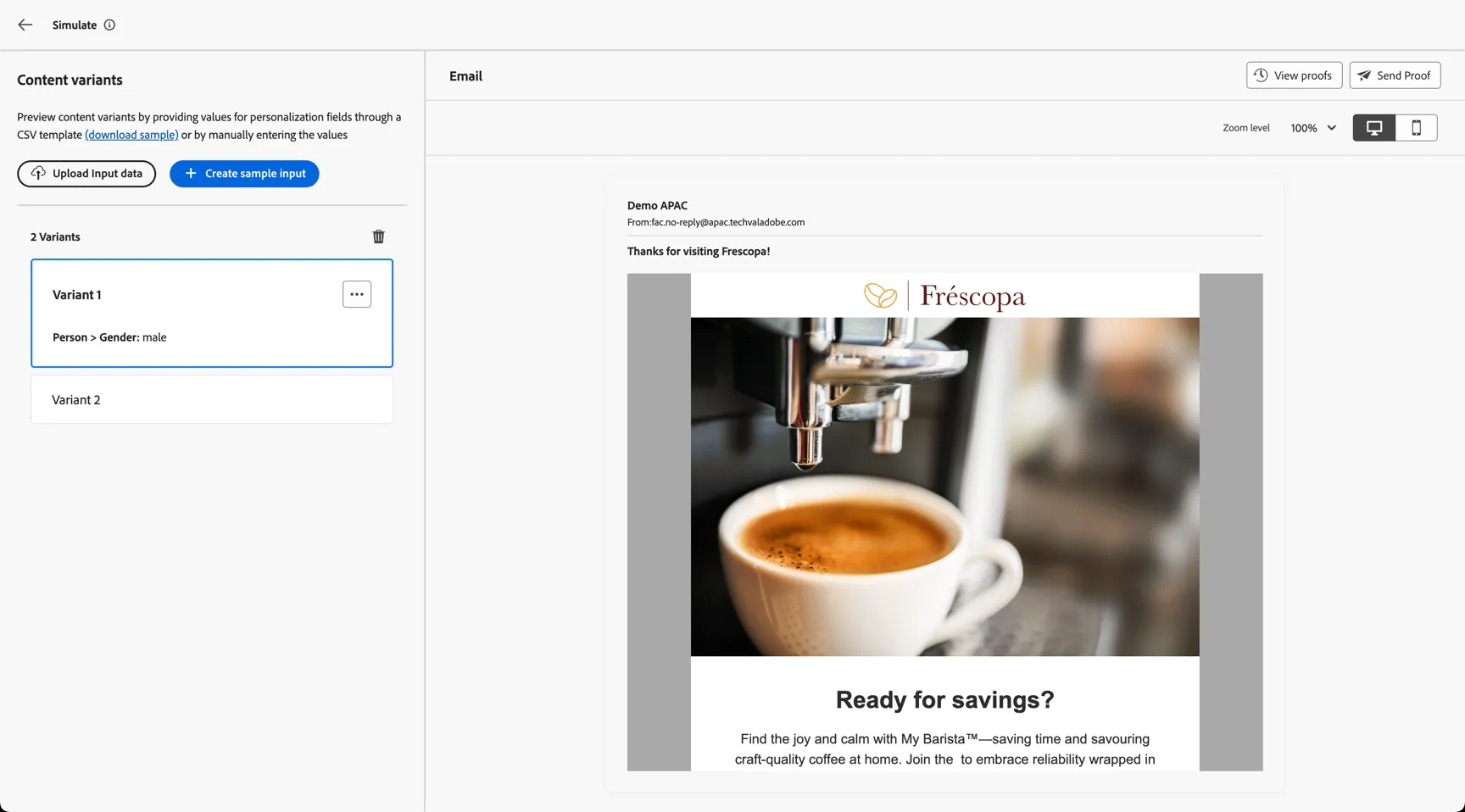Click the 'Ready for savings?' heading
Image resolution: width=1465 pixels, height=812 pixels.
[x=944, y=700]
